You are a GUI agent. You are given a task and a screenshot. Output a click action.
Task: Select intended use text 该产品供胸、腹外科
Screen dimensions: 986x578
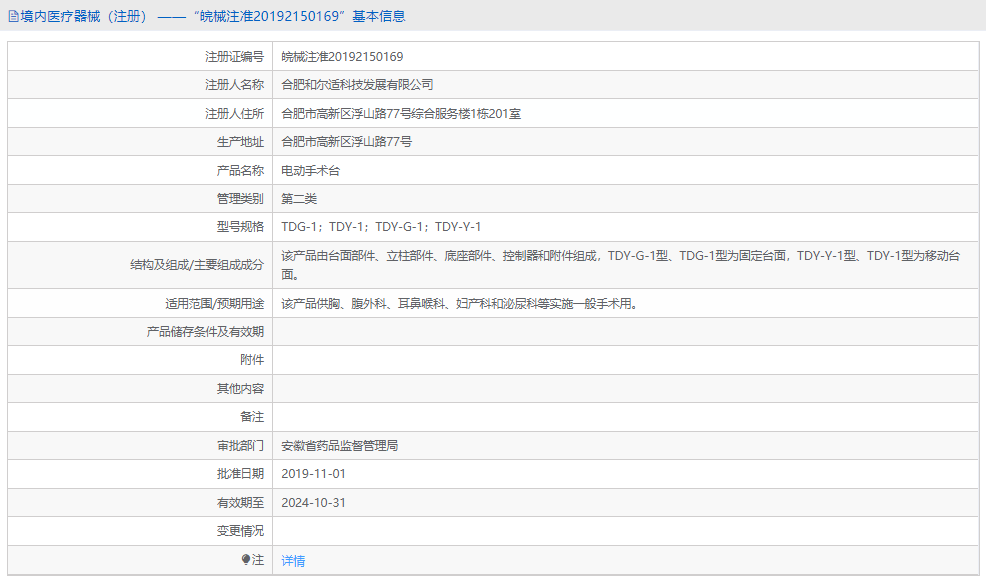pos(460,304)
